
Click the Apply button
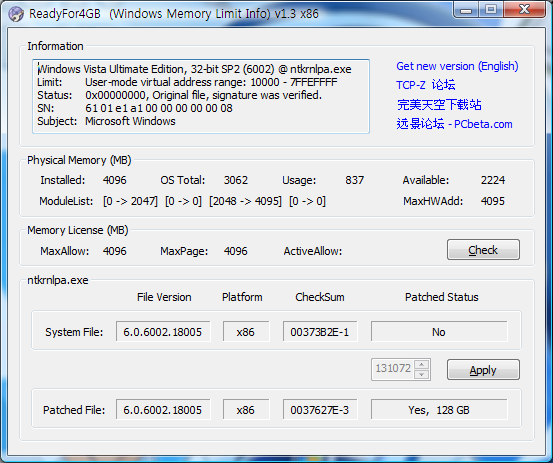coord(483,370)
